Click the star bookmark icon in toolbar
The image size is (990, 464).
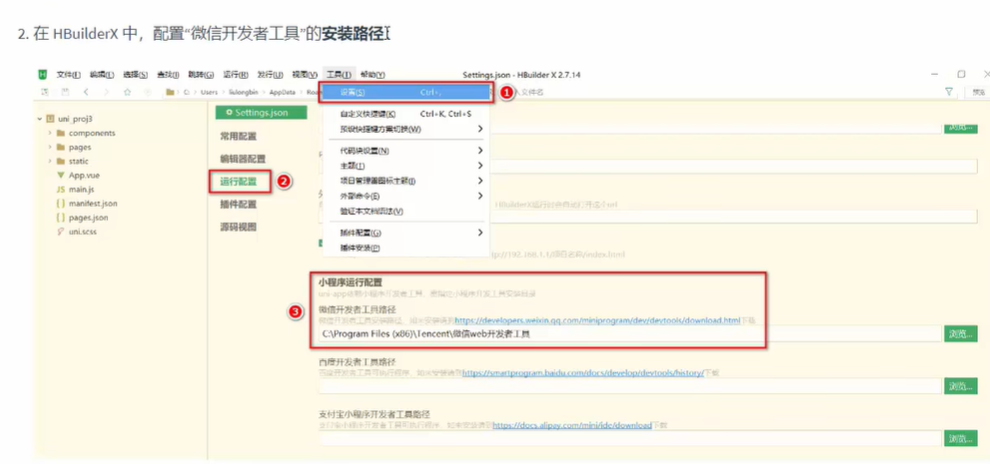click(x=127, y=92)
